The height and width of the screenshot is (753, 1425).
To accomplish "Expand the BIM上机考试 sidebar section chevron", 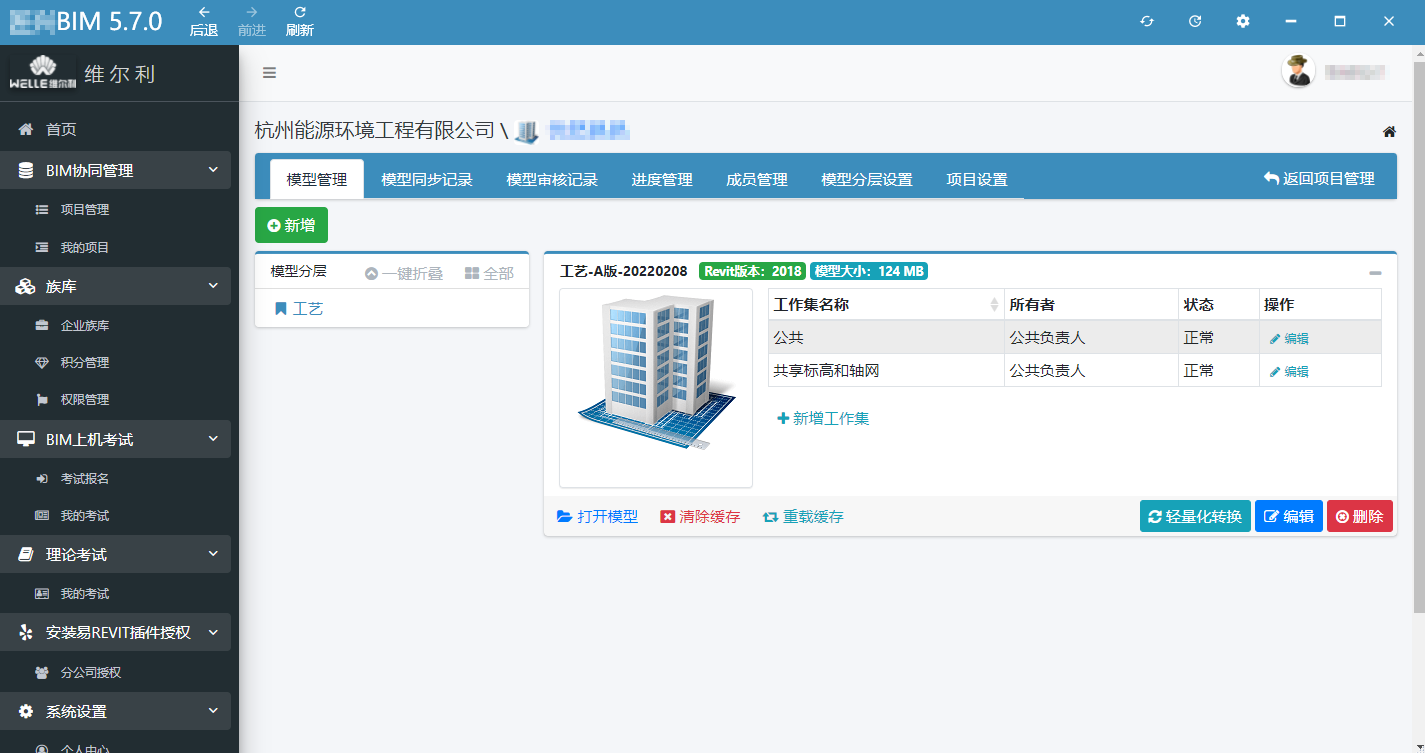I will [x=213, y=440].
